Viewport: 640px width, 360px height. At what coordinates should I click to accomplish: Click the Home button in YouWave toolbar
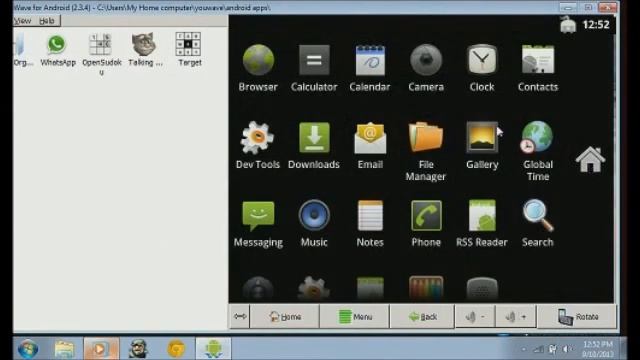click(x=284, y=317)
